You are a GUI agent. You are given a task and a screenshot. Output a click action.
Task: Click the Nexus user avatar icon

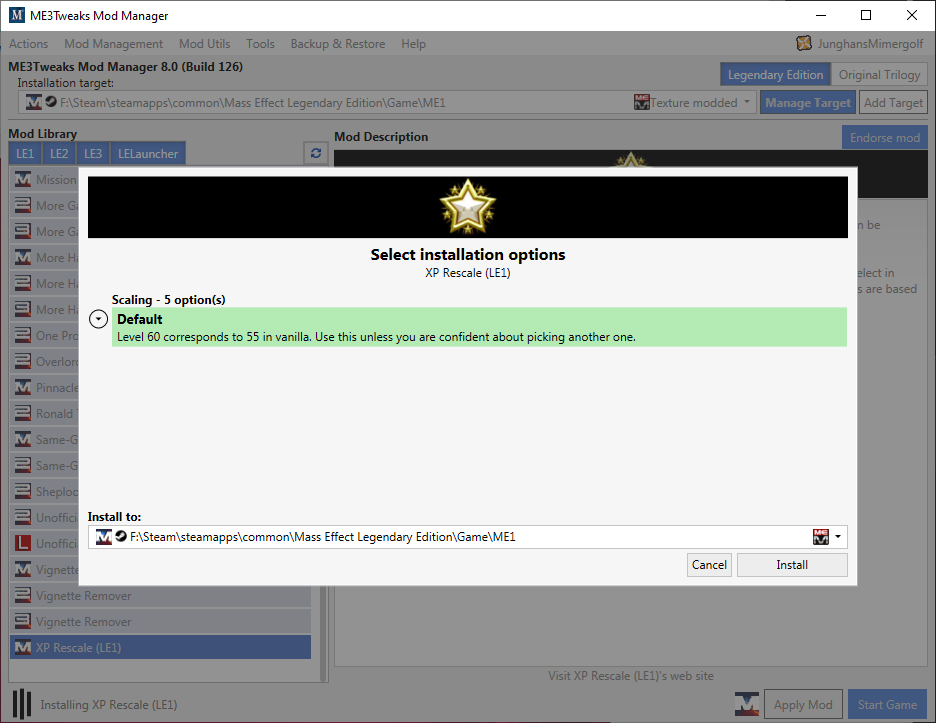coord(804,43)
